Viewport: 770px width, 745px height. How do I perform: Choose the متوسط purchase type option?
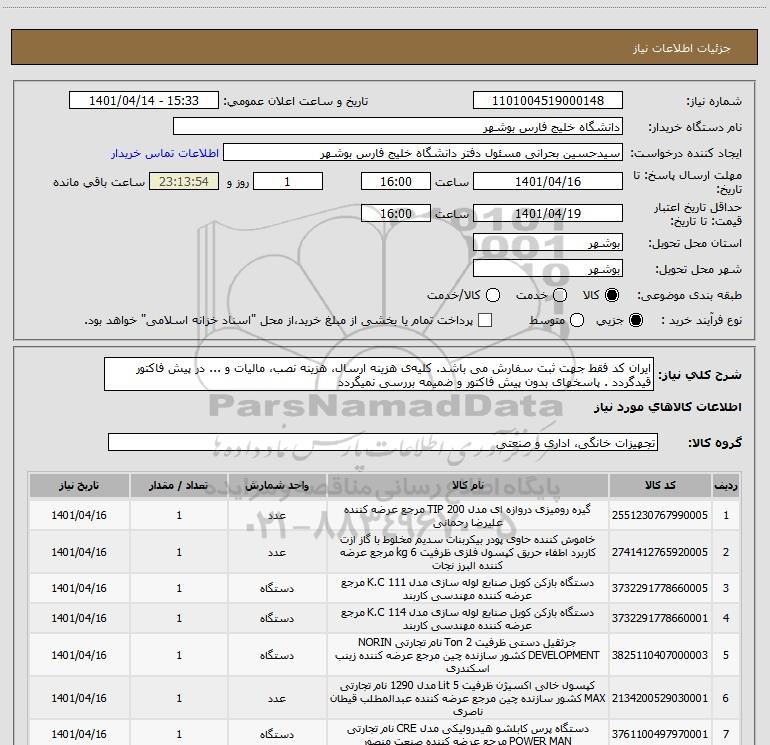coord(577,320)
